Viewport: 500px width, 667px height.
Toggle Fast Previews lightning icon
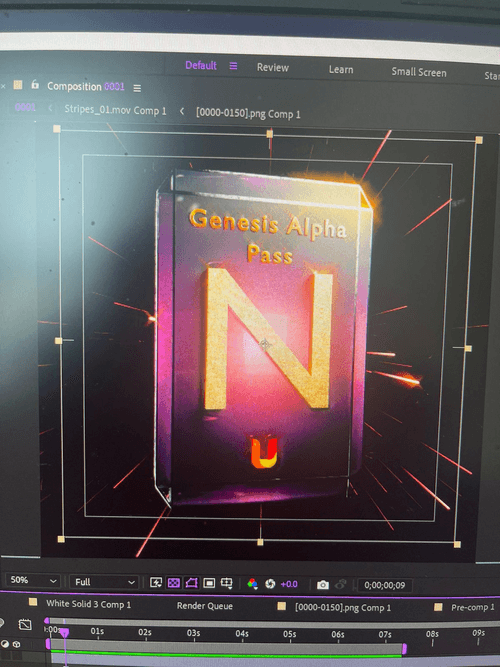(156, 583)
